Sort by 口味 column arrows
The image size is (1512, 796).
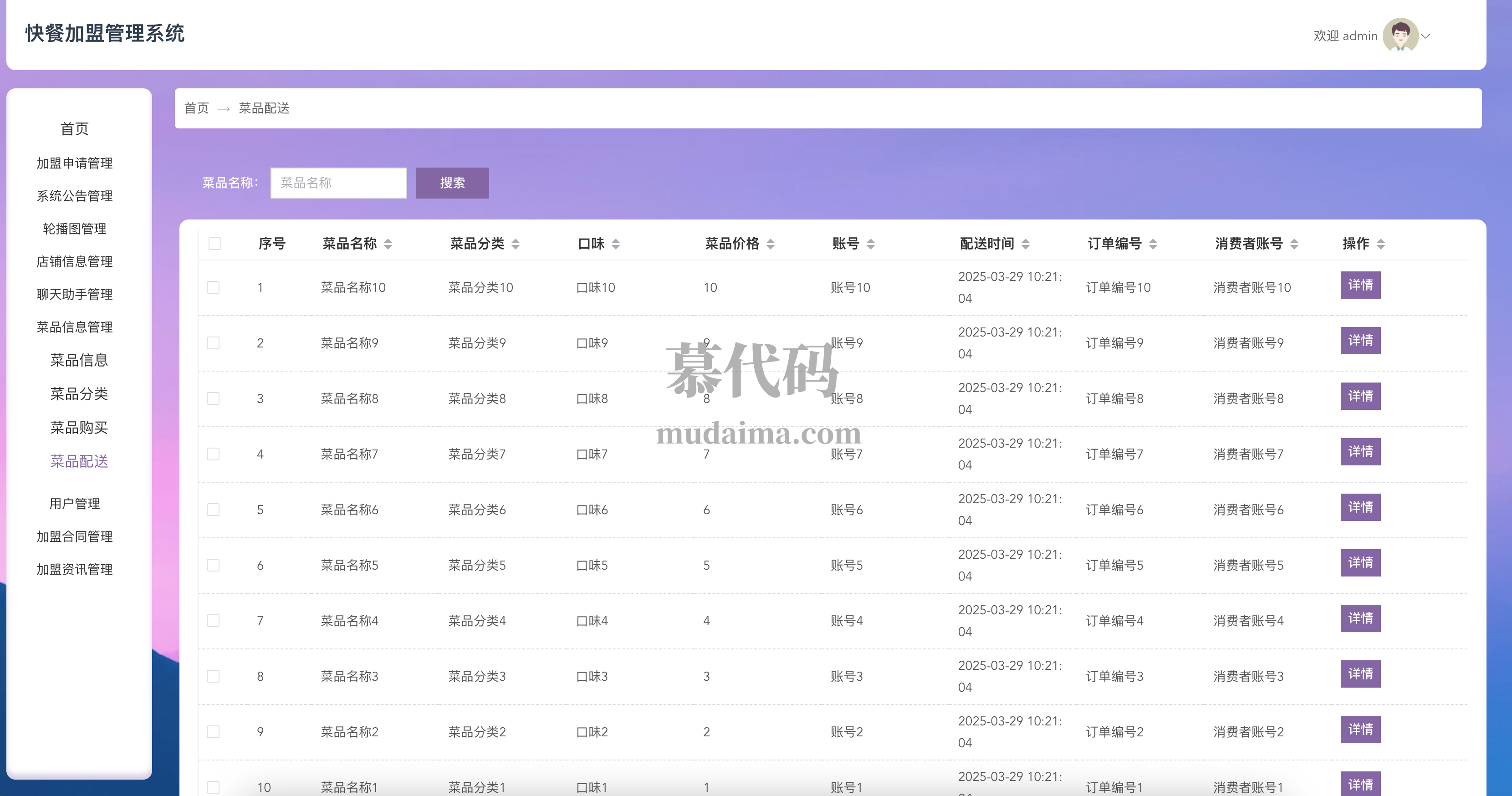[615, 244]
